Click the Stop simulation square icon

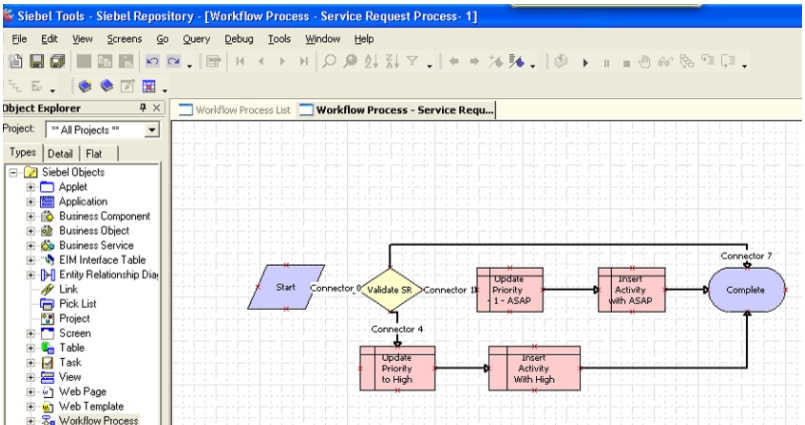626,64
